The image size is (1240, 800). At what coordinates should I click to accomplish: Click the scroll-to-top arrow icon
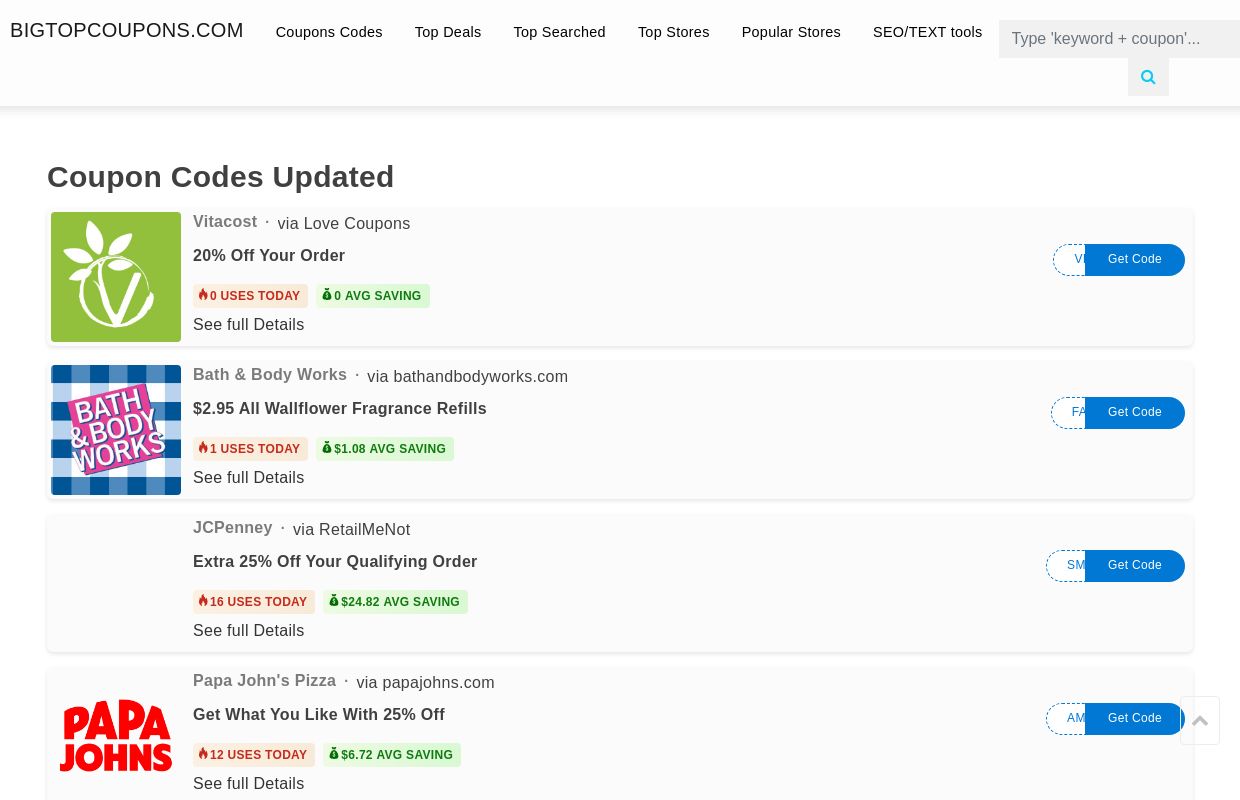(1200, 720)
